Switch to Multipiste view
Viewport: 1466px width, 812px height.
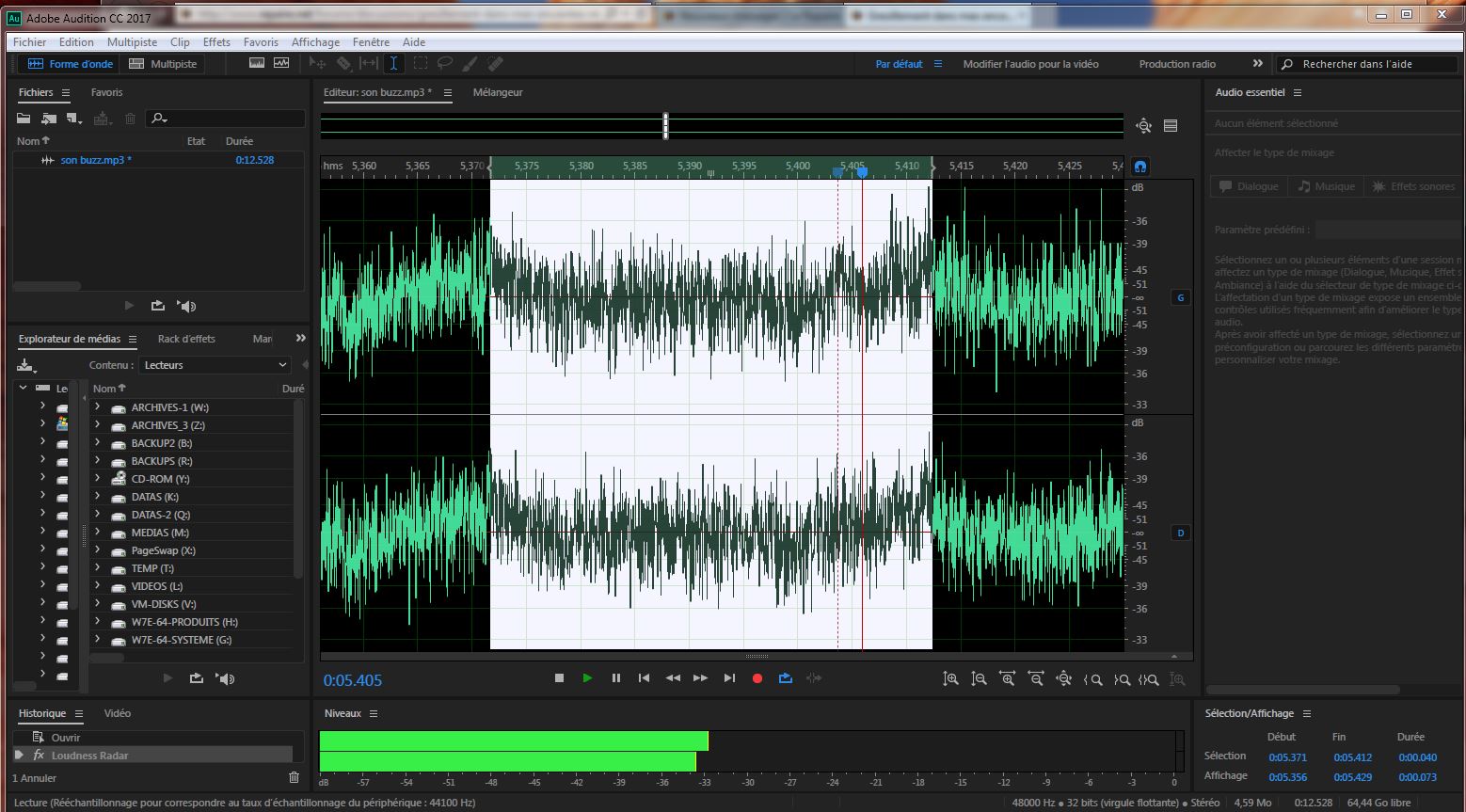164,64
